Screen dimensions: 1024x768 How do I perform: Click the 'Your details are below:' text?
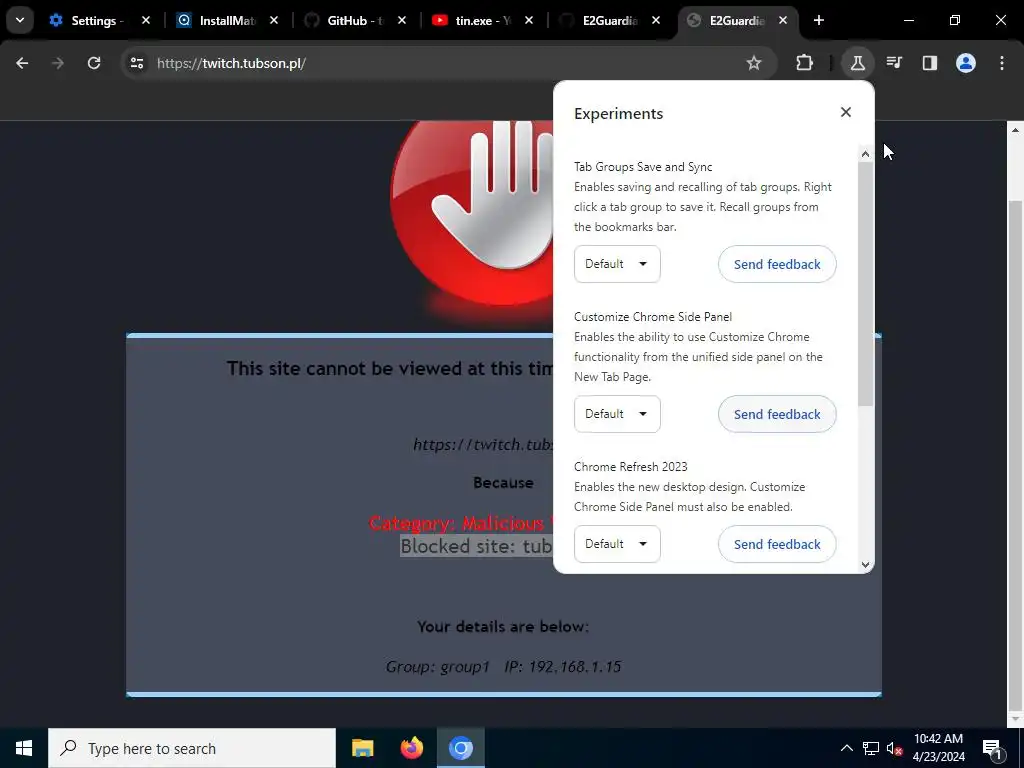tap(503, 627)
